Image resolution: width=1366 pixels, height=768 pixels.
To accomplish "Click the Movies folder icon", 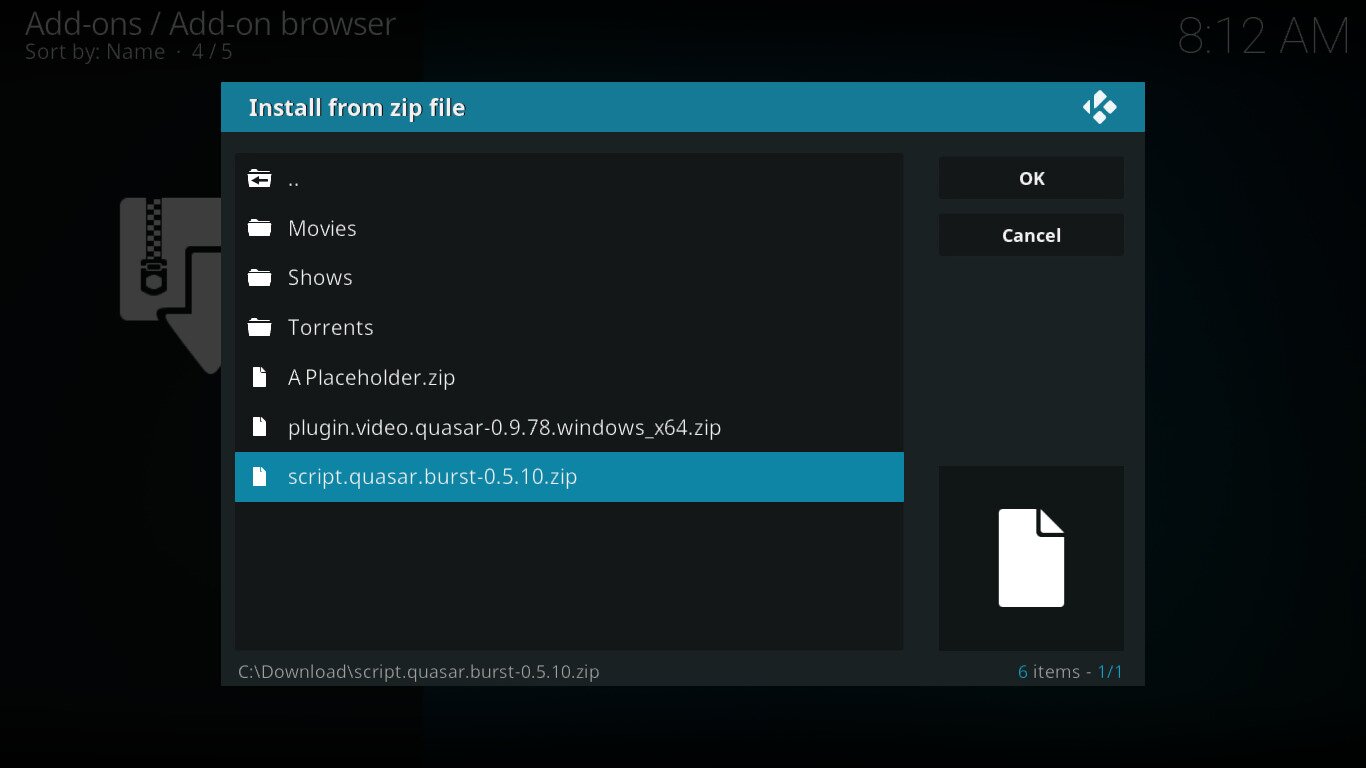I will [260, 228].
